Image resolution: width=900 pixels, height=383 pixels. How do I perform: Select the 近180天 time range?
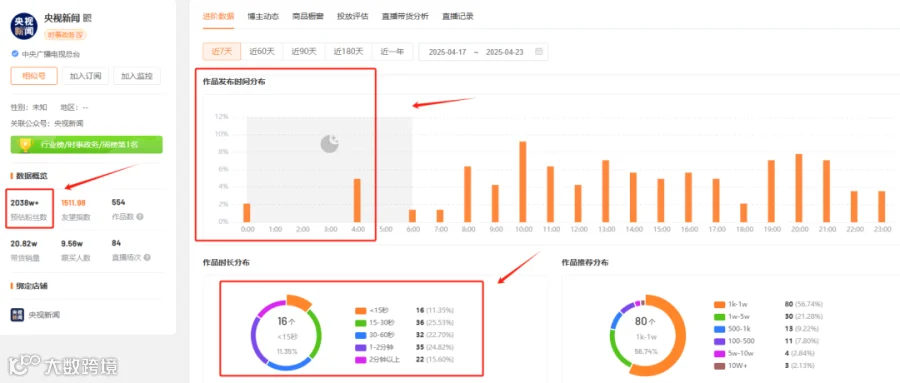point(348,52)
